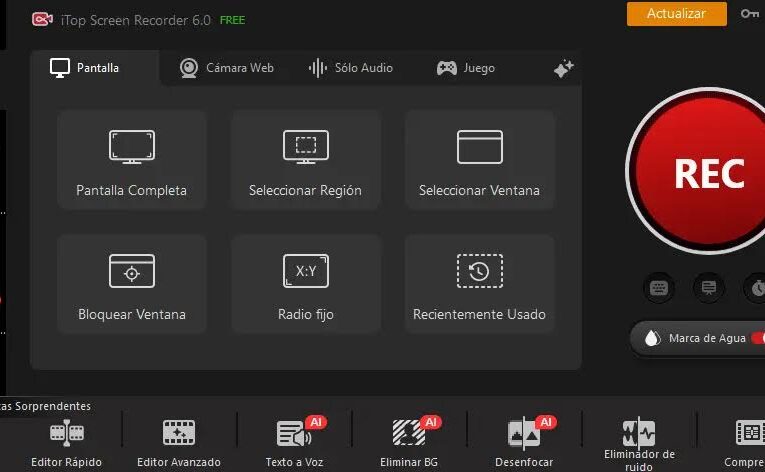
Task: Launch Eliminar BG AI tool
Action: coord(409,442)
